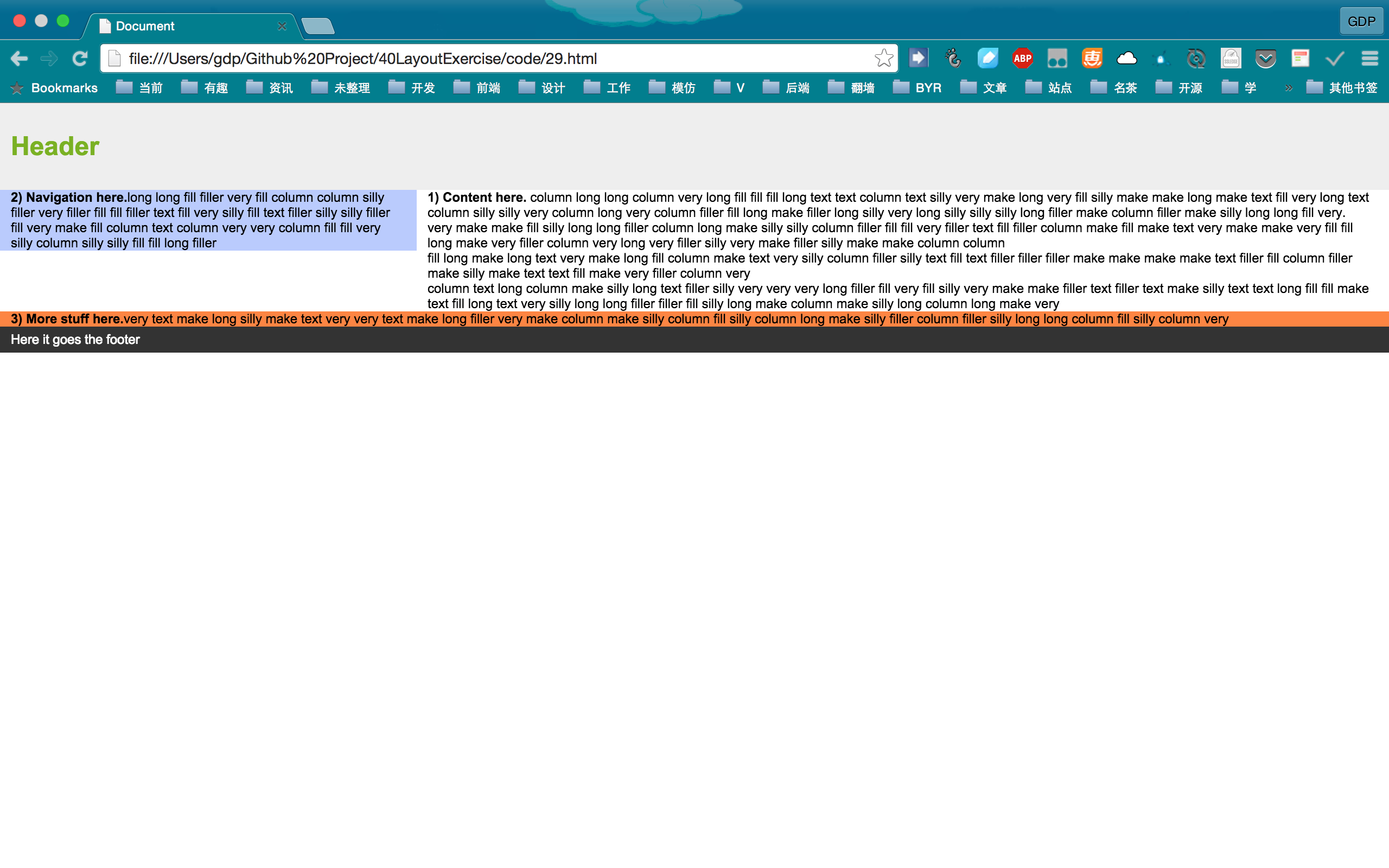Image resolution: width=1389 pixels, height=868 pixels.
Task: Click the GDP profile button
Action: pyautogui.click(x=1361, y=21)
